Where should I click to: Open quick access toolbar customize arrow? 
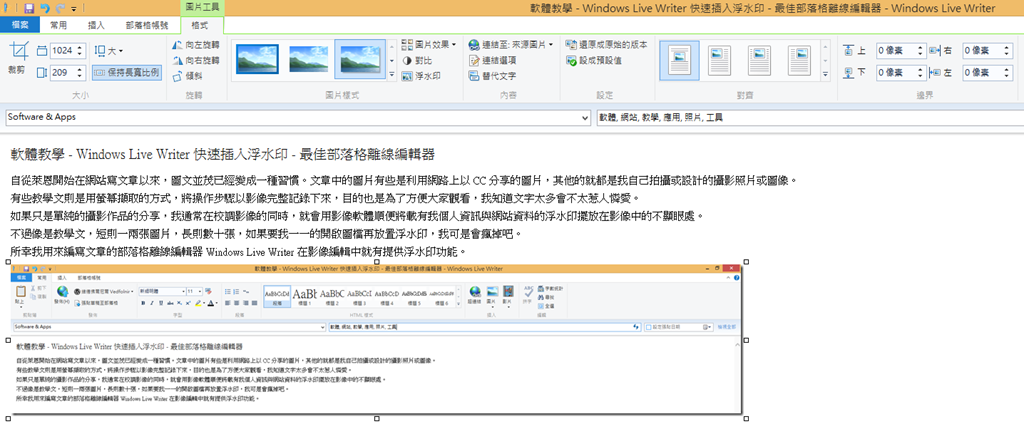pos(74,9)
